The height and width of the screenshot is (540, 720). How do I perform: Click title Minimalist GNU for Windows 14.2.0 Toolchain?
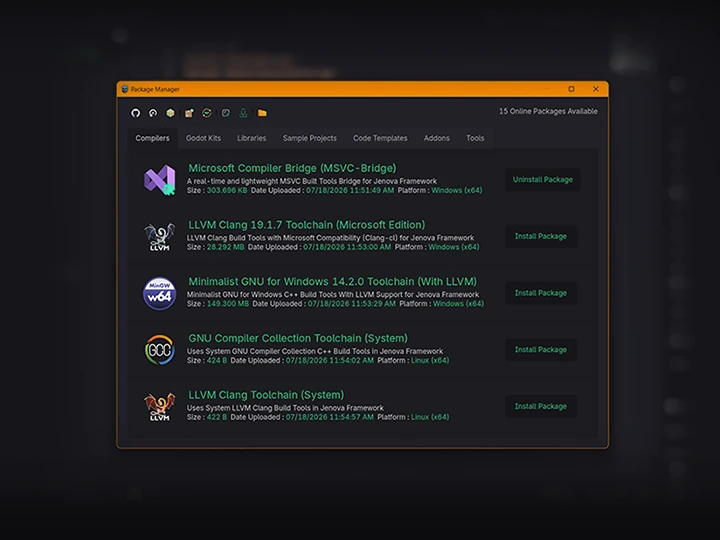[x=332, y=281]
